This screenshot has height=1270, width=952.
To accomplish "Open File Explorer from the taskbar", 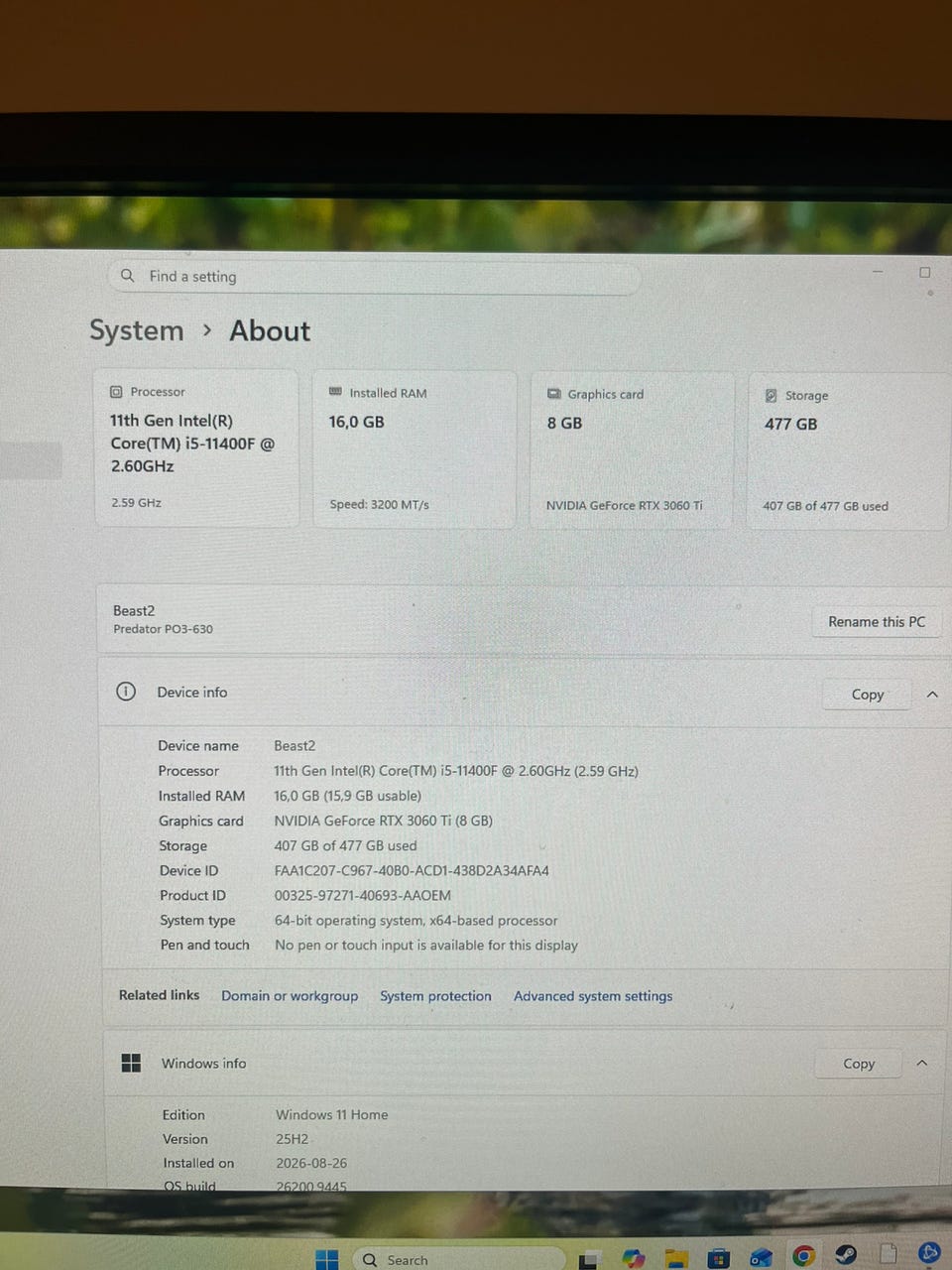I will [676, 1259].
